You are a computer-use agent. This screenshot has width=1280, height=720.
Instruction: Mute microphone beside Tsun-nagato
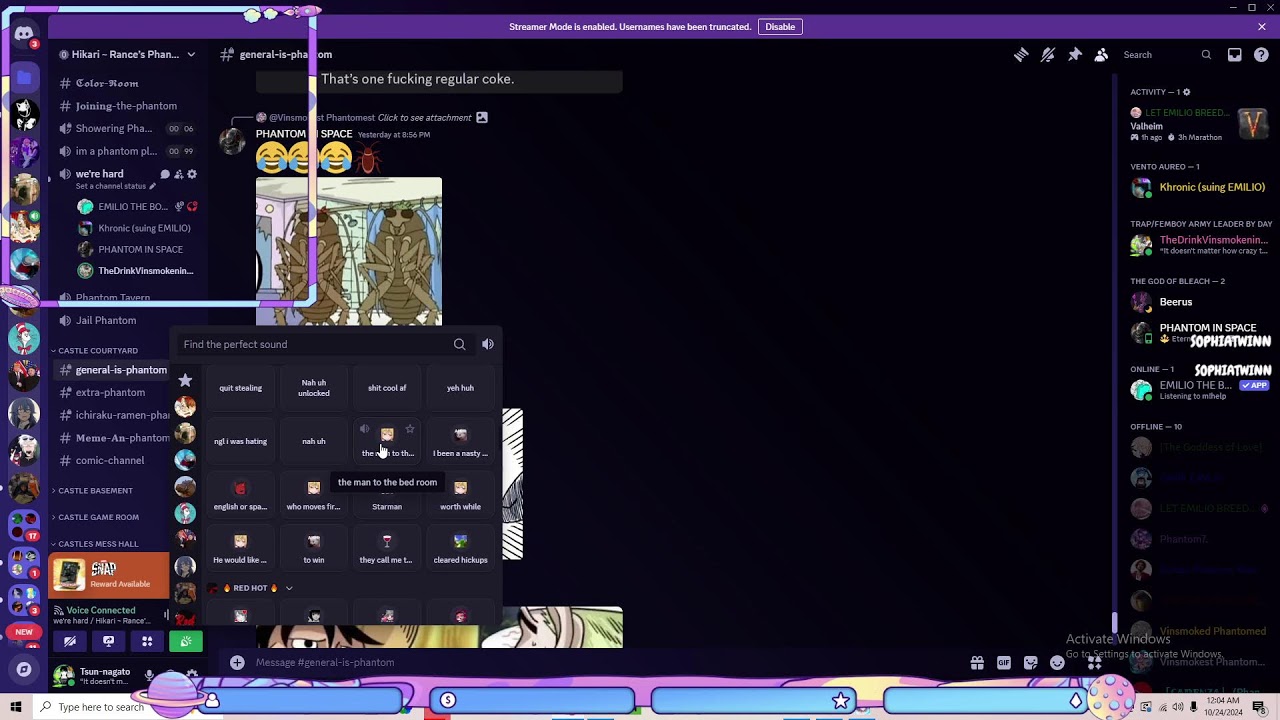click(x=149, y=676)
